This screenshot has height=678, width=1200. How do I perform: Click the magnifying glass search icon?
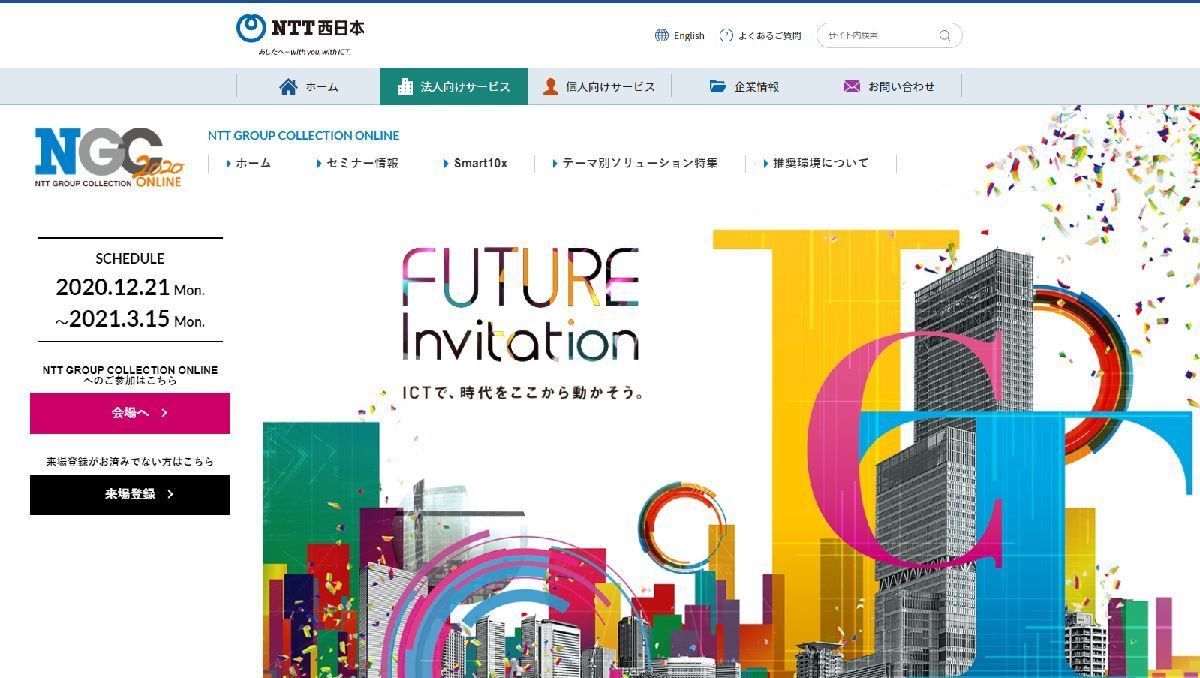945,36
